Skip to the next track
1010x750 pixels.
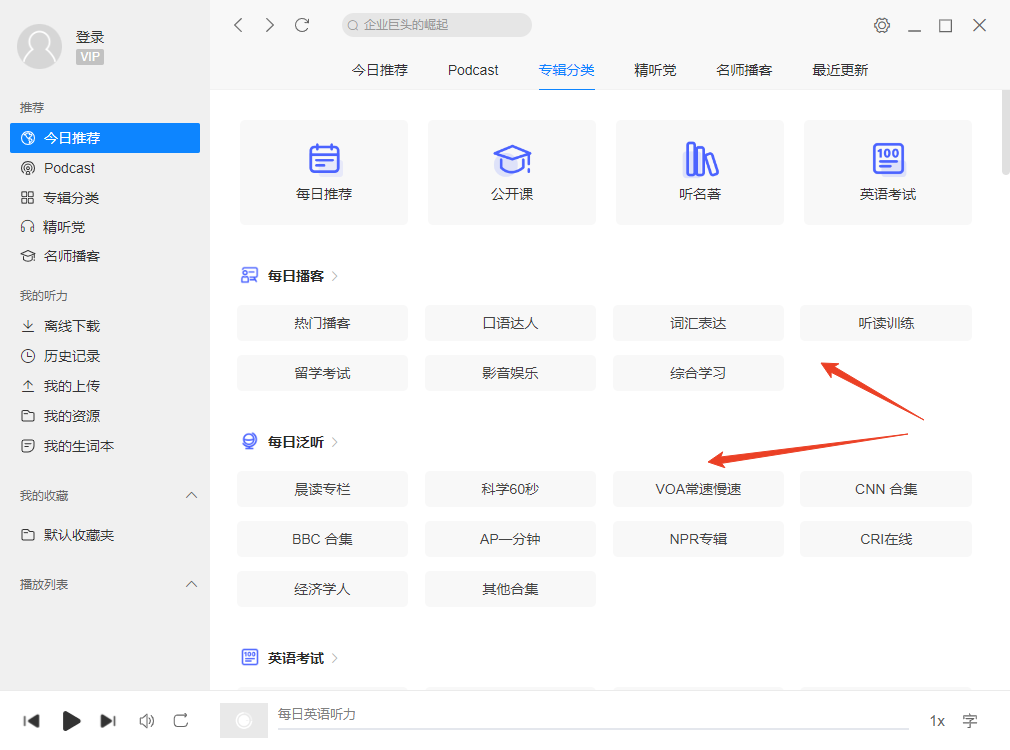(108, 720)
